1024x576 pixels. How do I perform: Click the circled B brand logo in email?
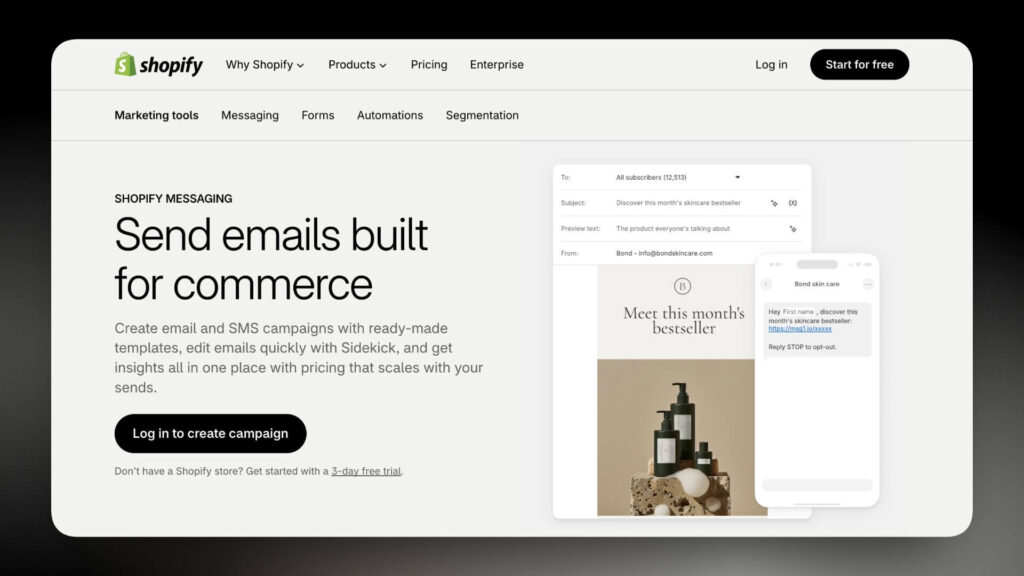pyautogui.click(x=682, y=286)
